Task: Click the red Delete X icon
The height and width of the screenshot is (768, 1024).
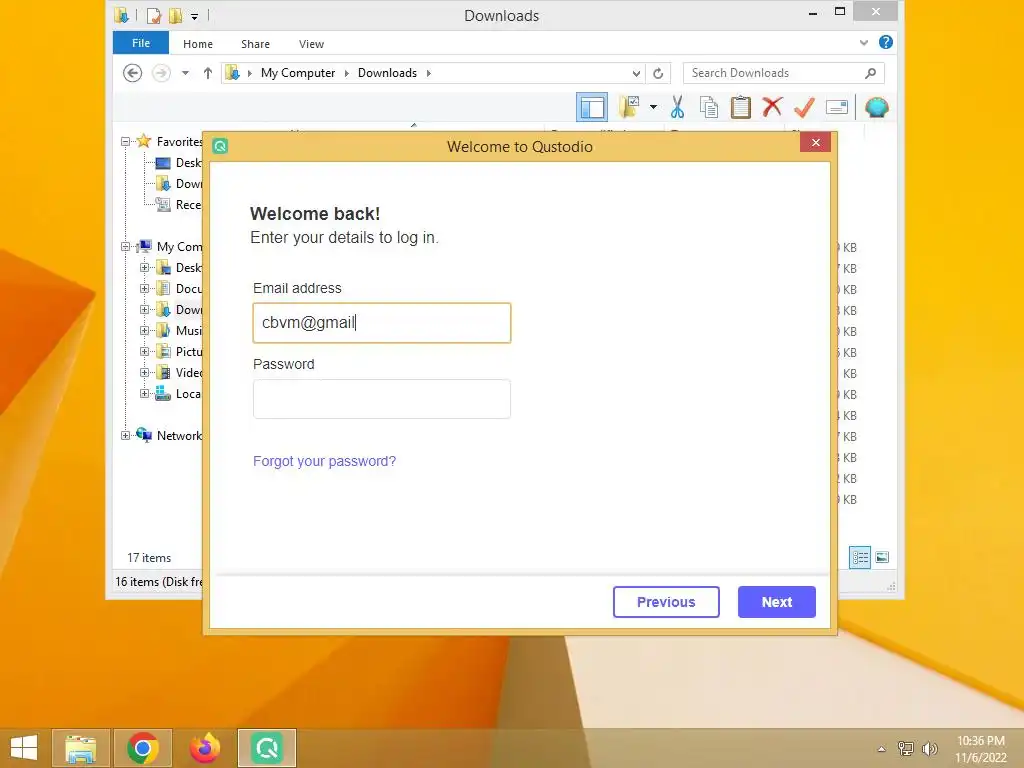Action: click(x=772, y=106)
